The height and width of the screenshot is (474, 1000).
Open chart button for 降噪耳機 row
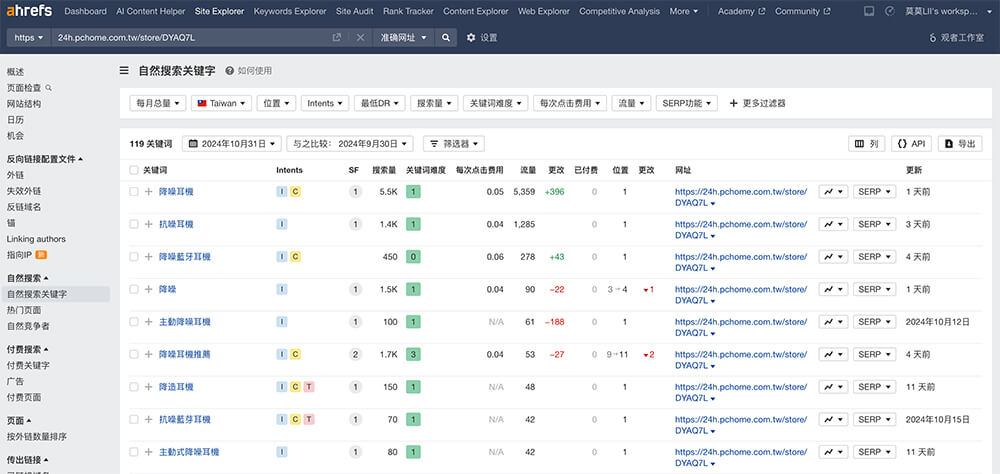834,191
